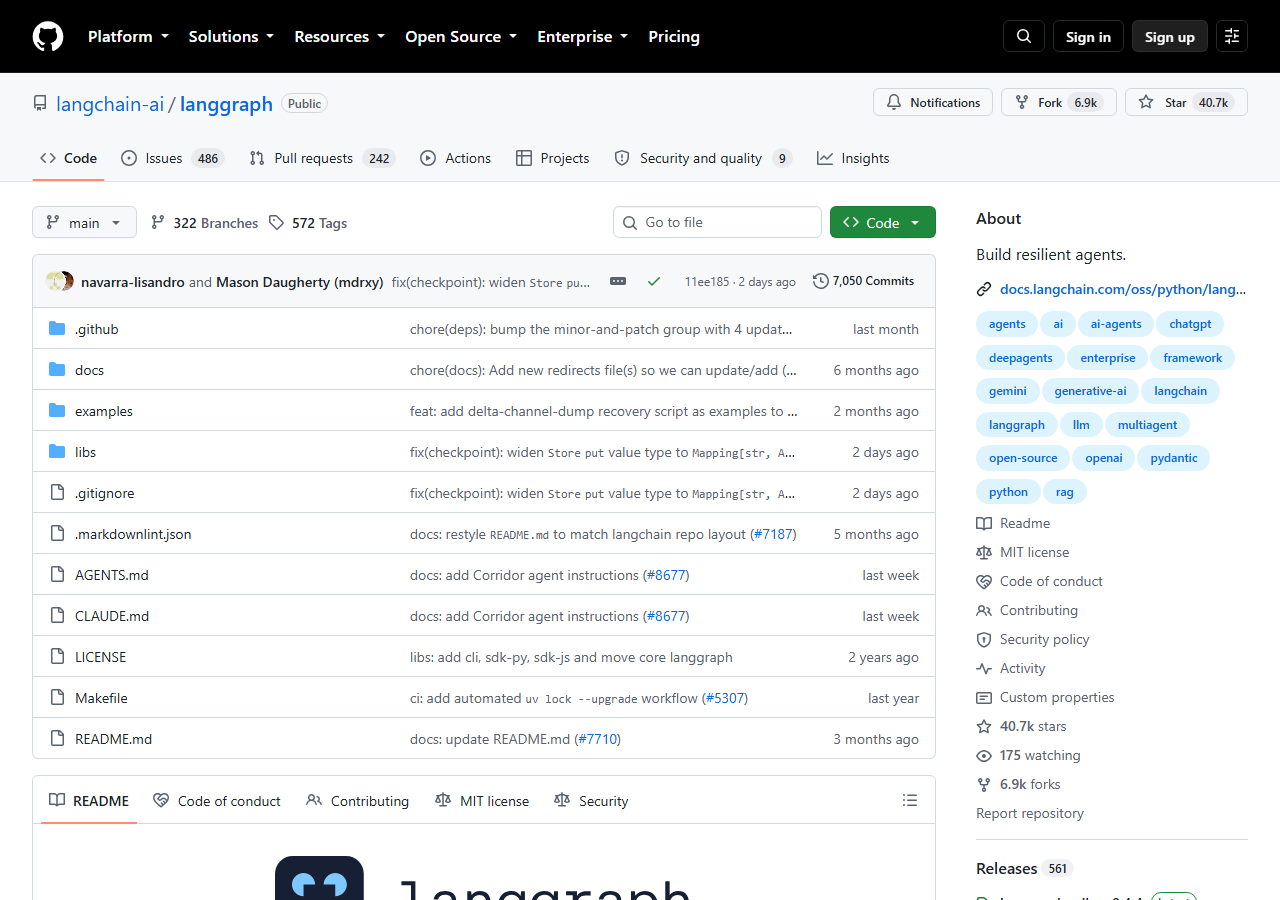The width and height of the screenshot is (1280, 900).
Task: Open the MIT license sidebar link
Action: pyautogui.click(x=1023, y=552)
